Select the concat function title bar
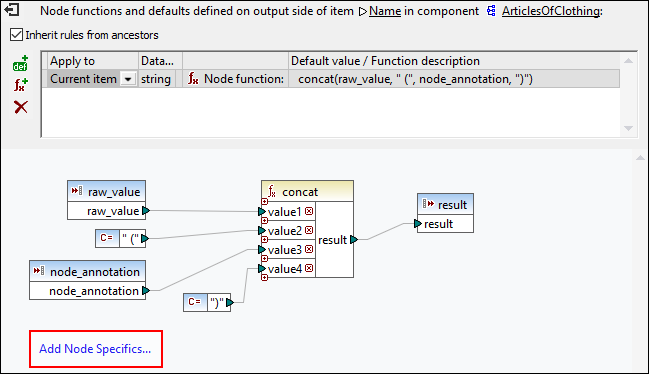Viewport: 649px width, 374px height. tap(307, 192)
